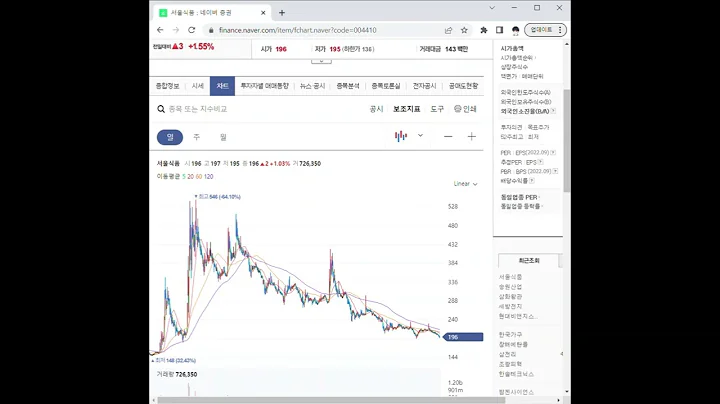Click the chart search magnifier icon
The width and height of the screenshot is (720, 404).
coord(161,109)
